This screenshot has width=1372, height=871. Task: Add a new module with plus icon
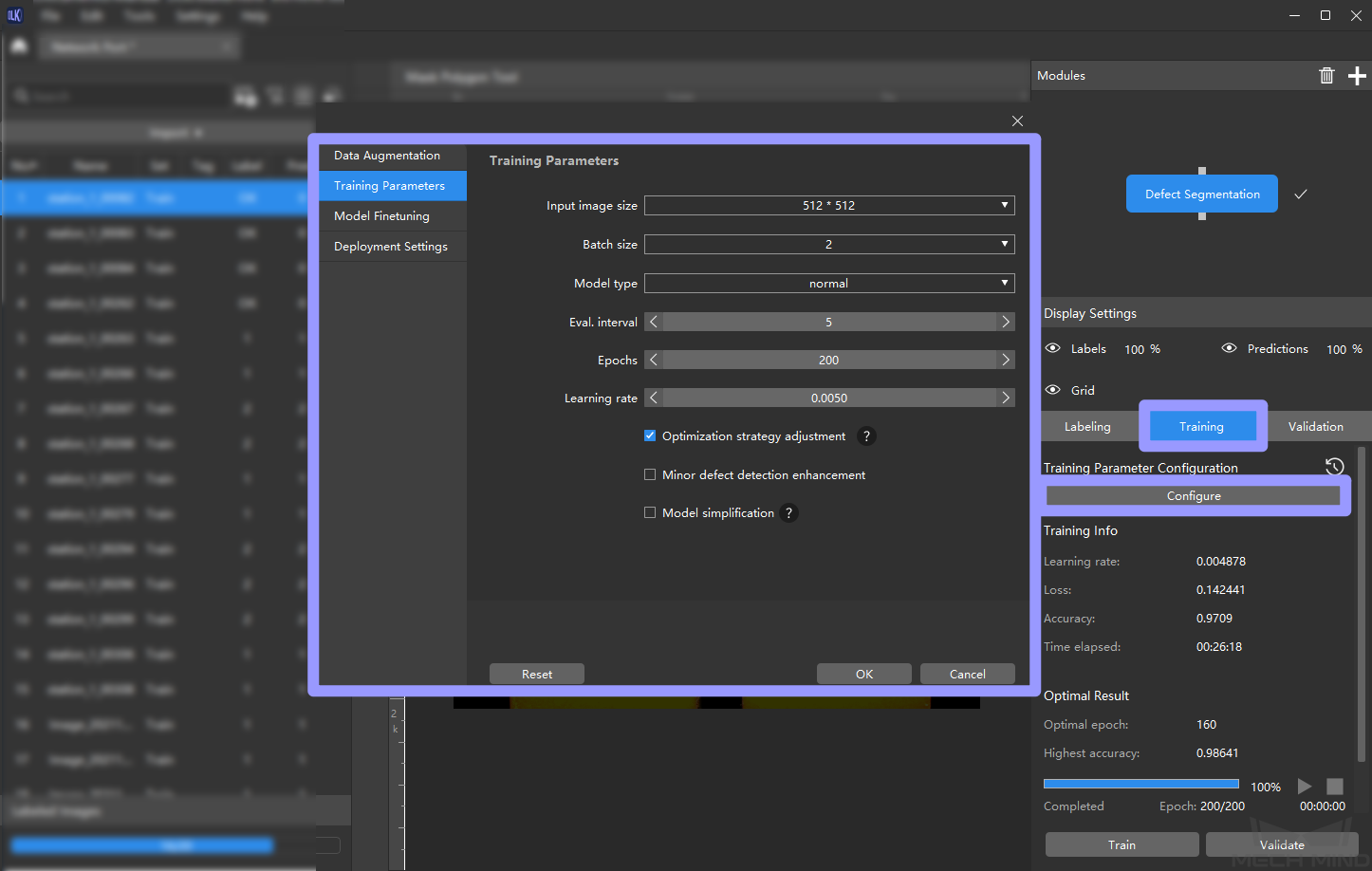(x=1357, y=76)
